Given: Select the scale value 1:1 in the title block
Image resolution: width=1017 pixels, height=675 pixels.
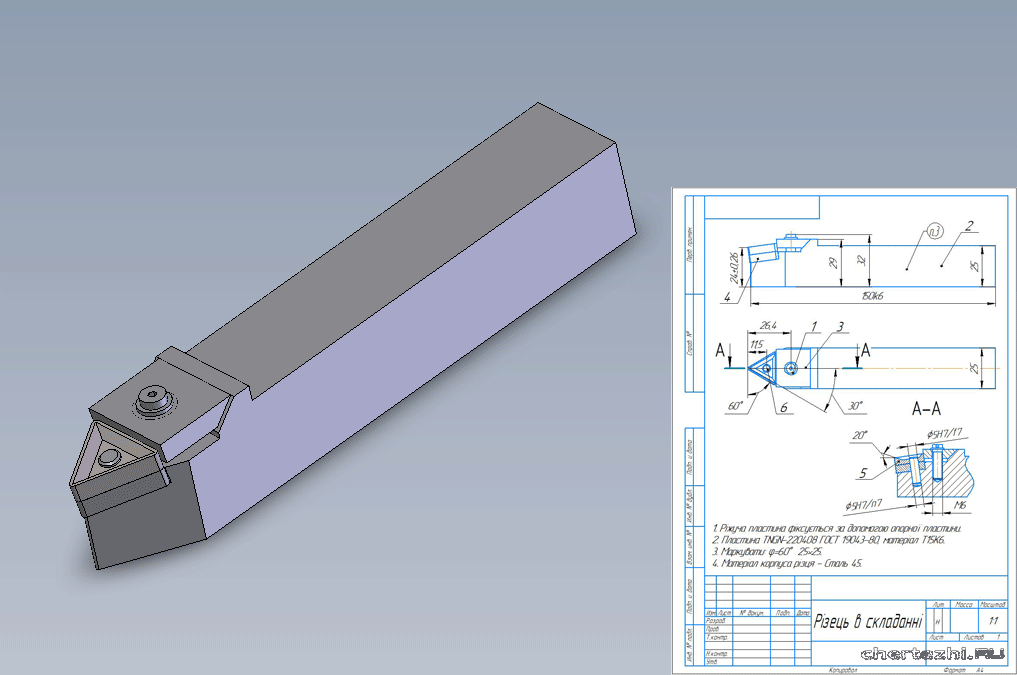Looking at the screenshot, I should 993,621.
